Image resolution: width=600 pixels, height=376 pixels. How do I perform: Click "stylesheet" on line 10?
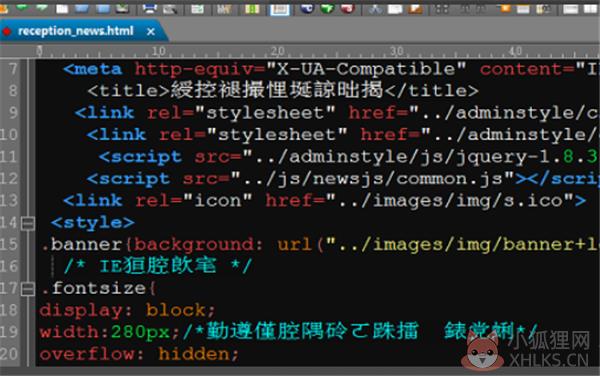[x=277, y=135]
